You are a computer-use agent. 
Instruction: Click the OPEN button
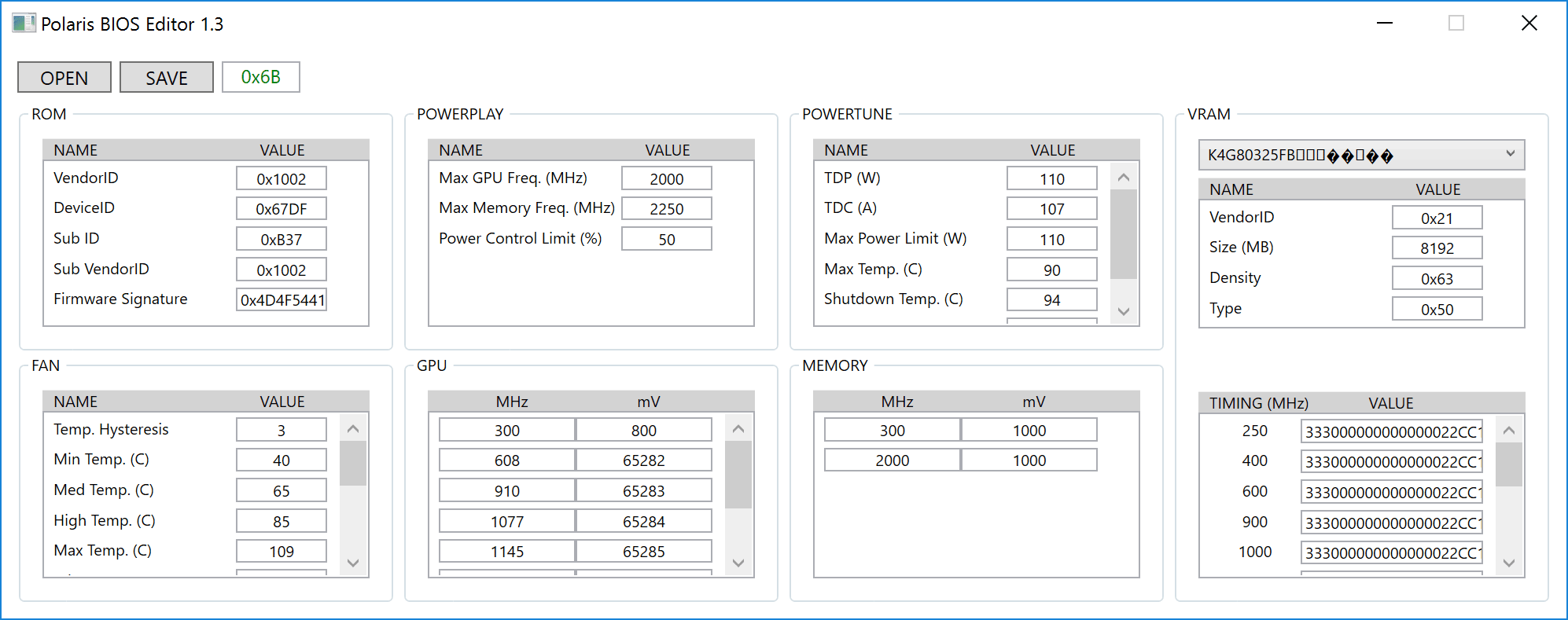64,78
